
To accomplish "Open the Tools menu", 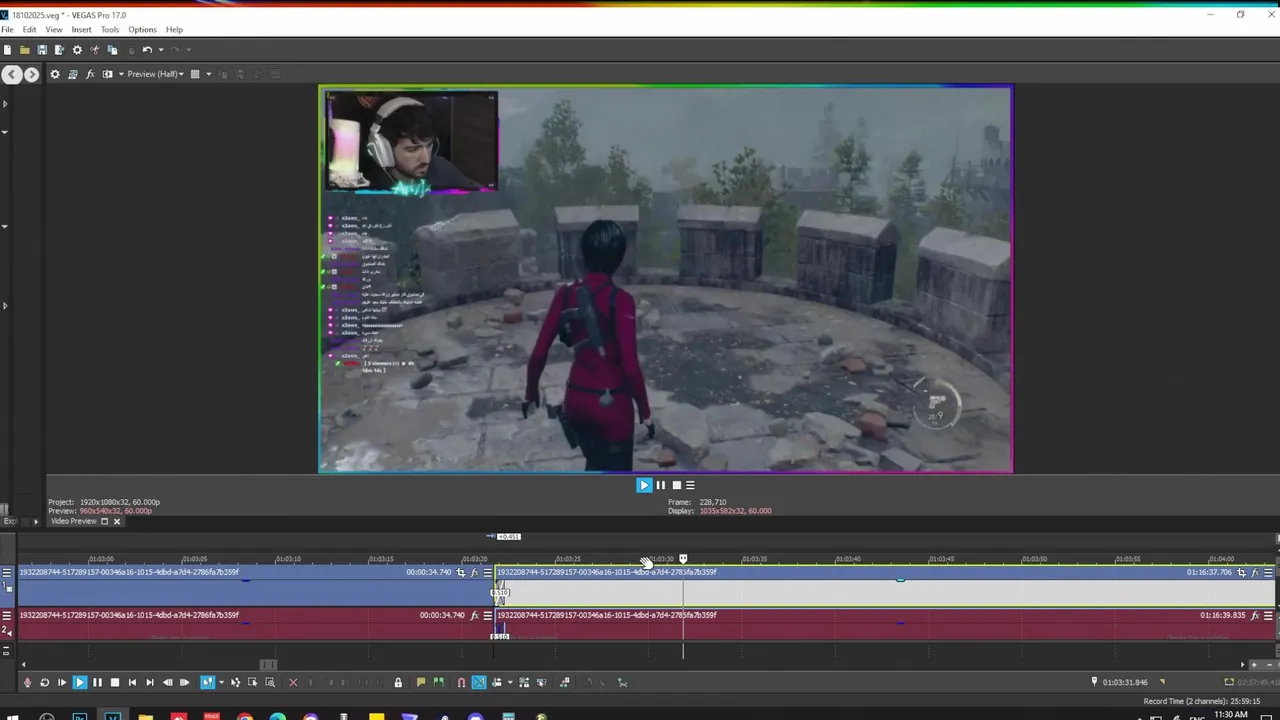I will [x=110, y=30].
